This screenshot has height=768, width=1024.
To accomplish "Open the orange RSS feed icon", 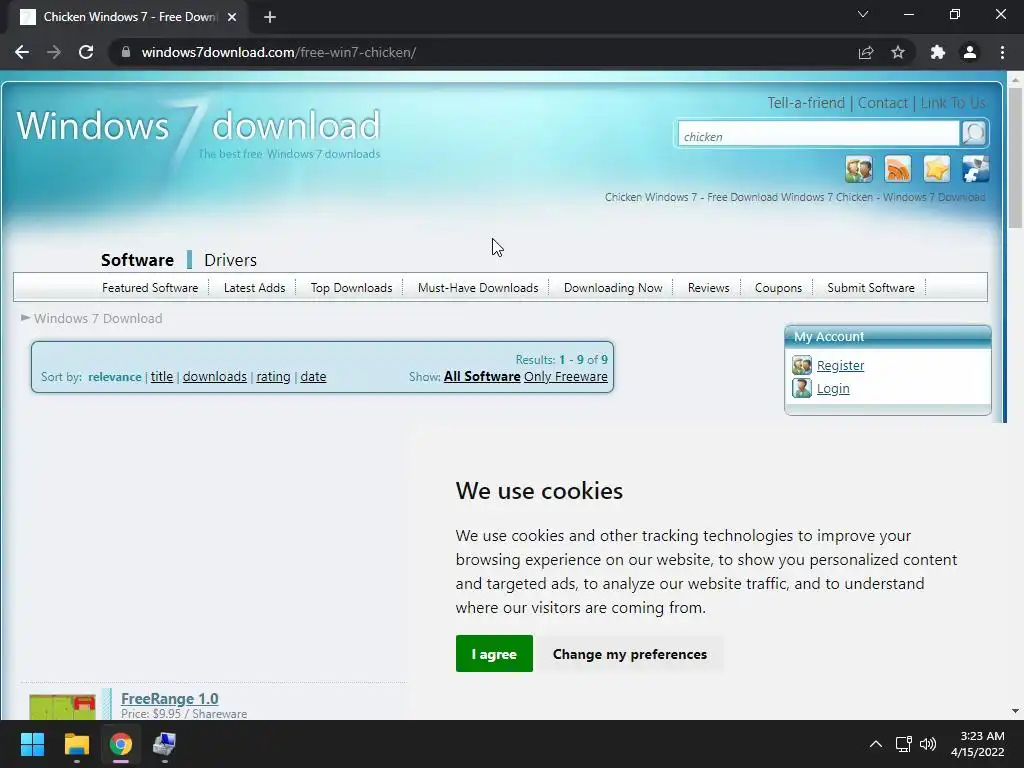I will coord(898,169).
